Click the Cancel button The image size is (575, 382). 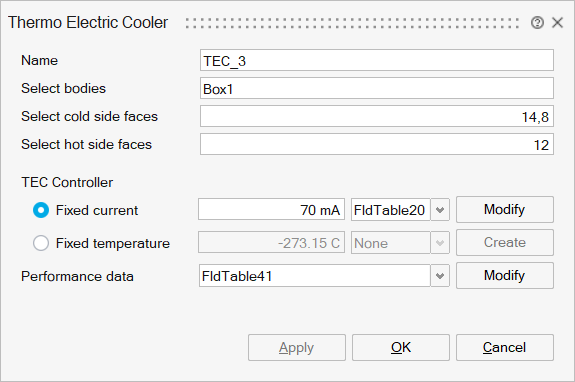tap(505, 347)
